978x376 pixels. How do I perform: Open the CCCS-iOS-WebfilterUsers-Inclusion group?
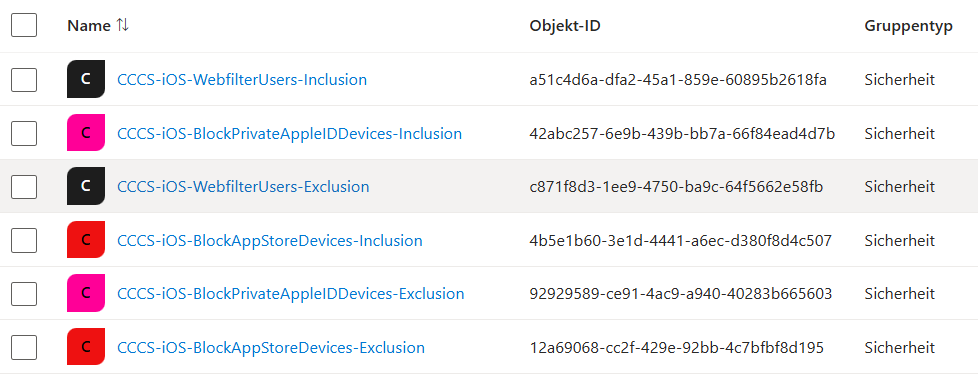coord(242,80)
